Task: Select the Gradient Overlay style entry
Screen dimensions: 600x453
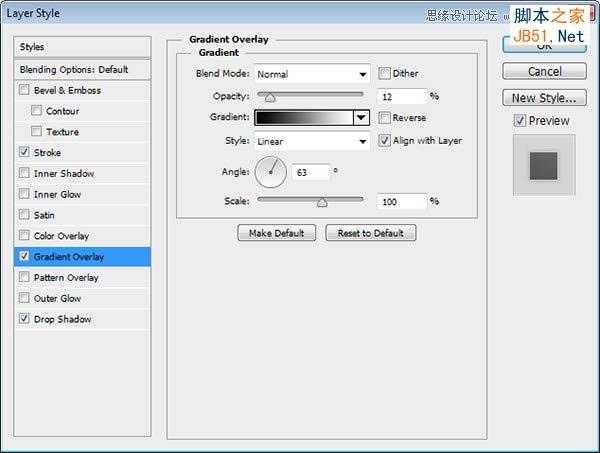Action: 68,257
